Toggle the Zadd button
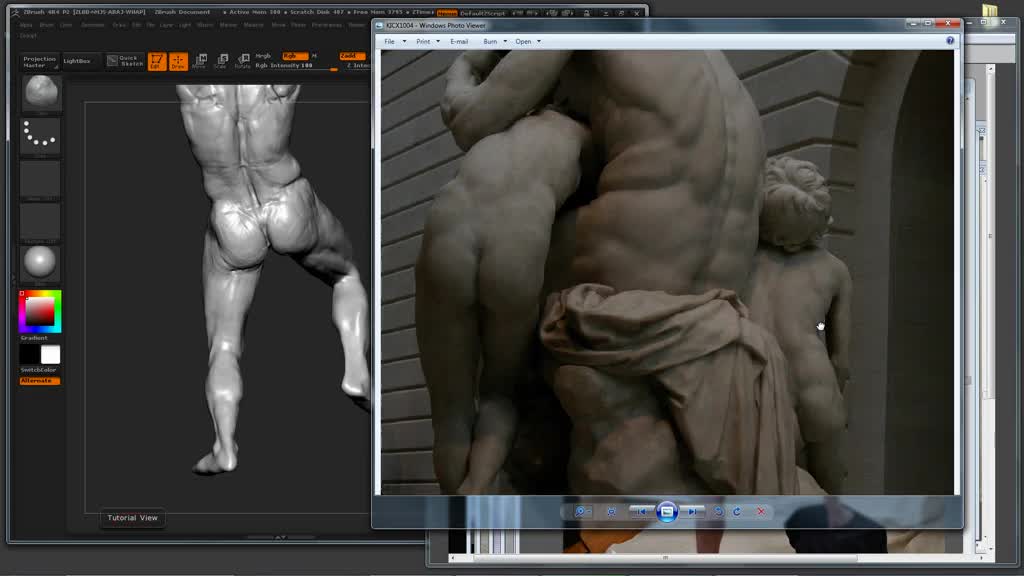Viewport: 1024px width, 576px height. 351,56
